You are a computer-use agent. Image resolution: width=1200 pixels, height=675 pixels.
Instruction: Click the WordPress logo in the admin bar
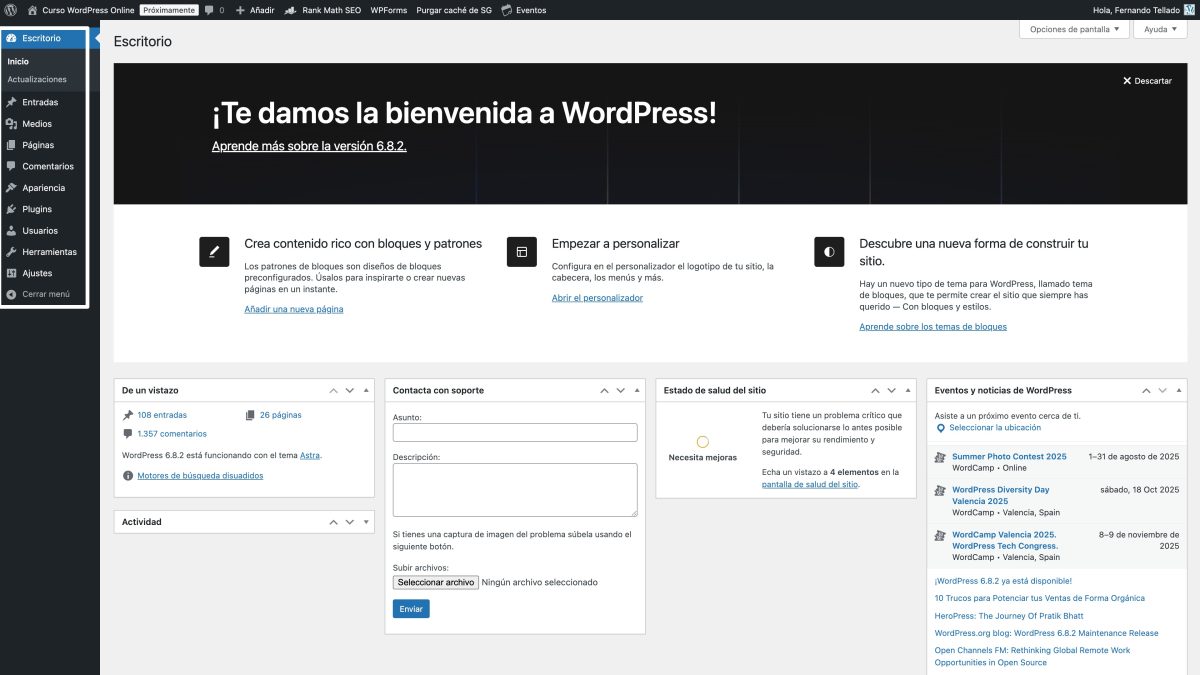[13, 11]
